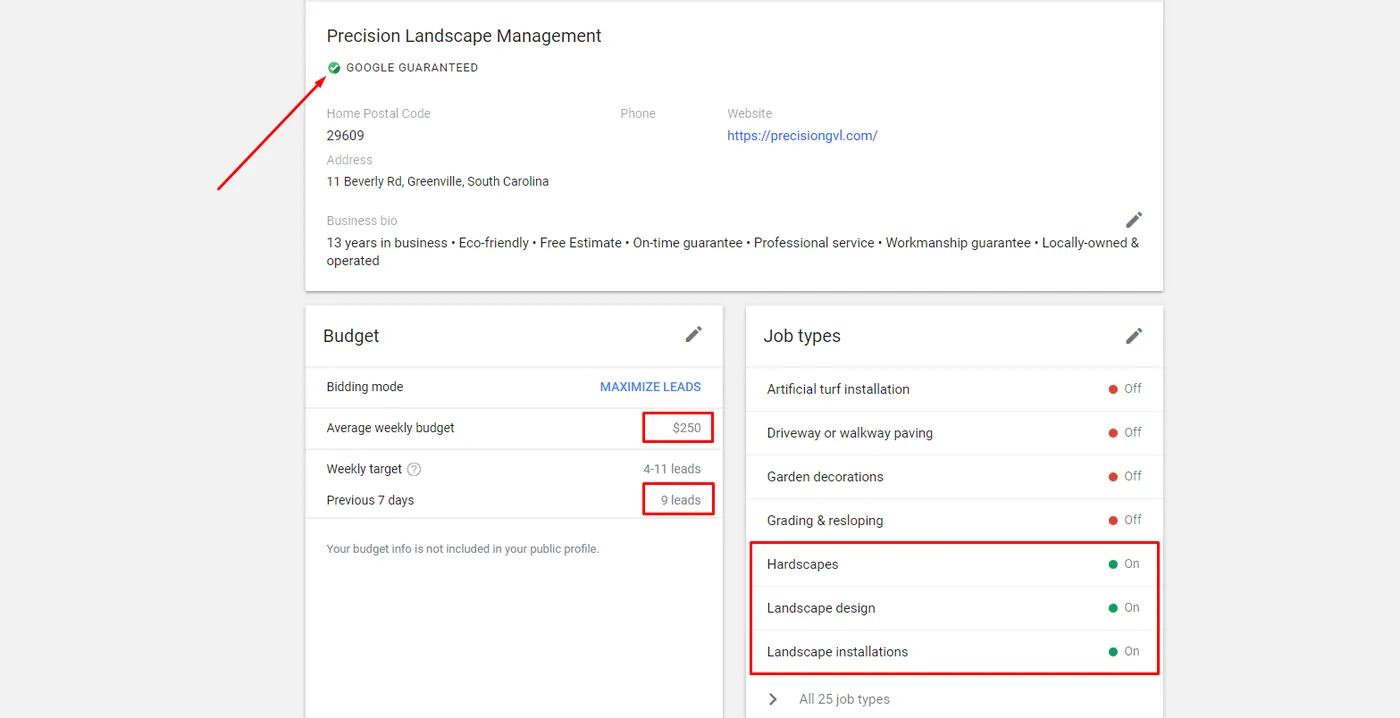Toggle Driveway or walkway paving Off status
Image resolution: width=1400 pixels, height=718 pixels.
click(x=1125, y=433)
